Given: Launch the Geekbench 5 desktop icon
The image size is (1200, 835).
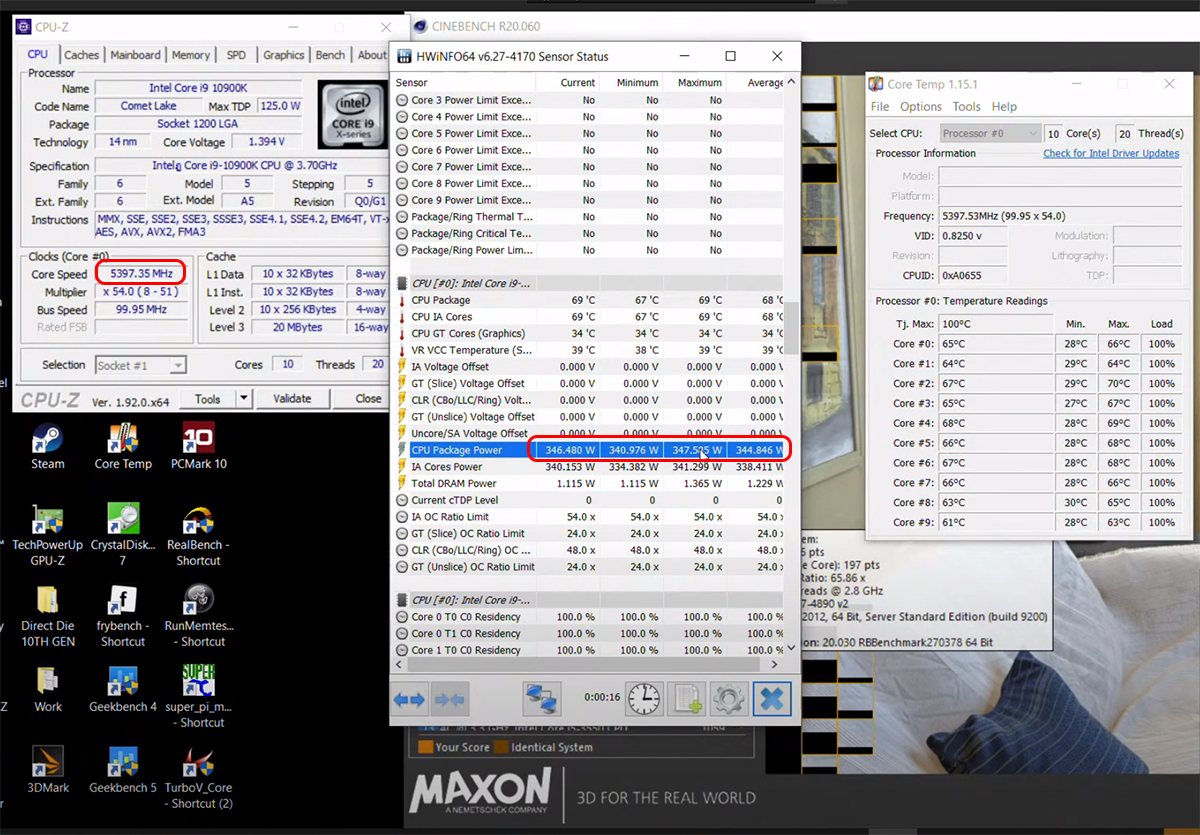Looking at the screenshot, I should (x=123, y=770).
